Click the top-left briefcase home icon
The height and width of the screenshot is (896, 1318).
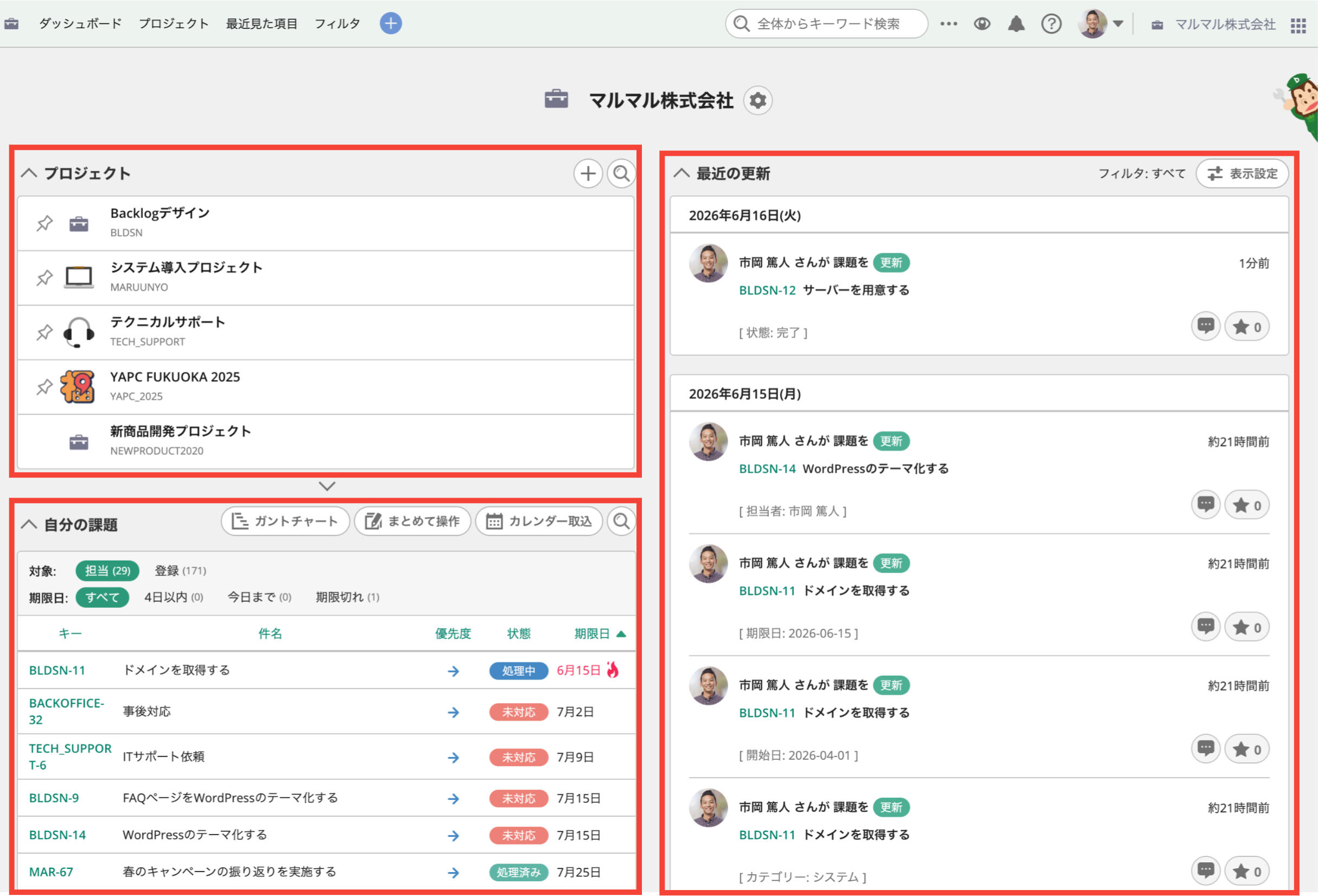pyautogui.click(x=11, y=24)
